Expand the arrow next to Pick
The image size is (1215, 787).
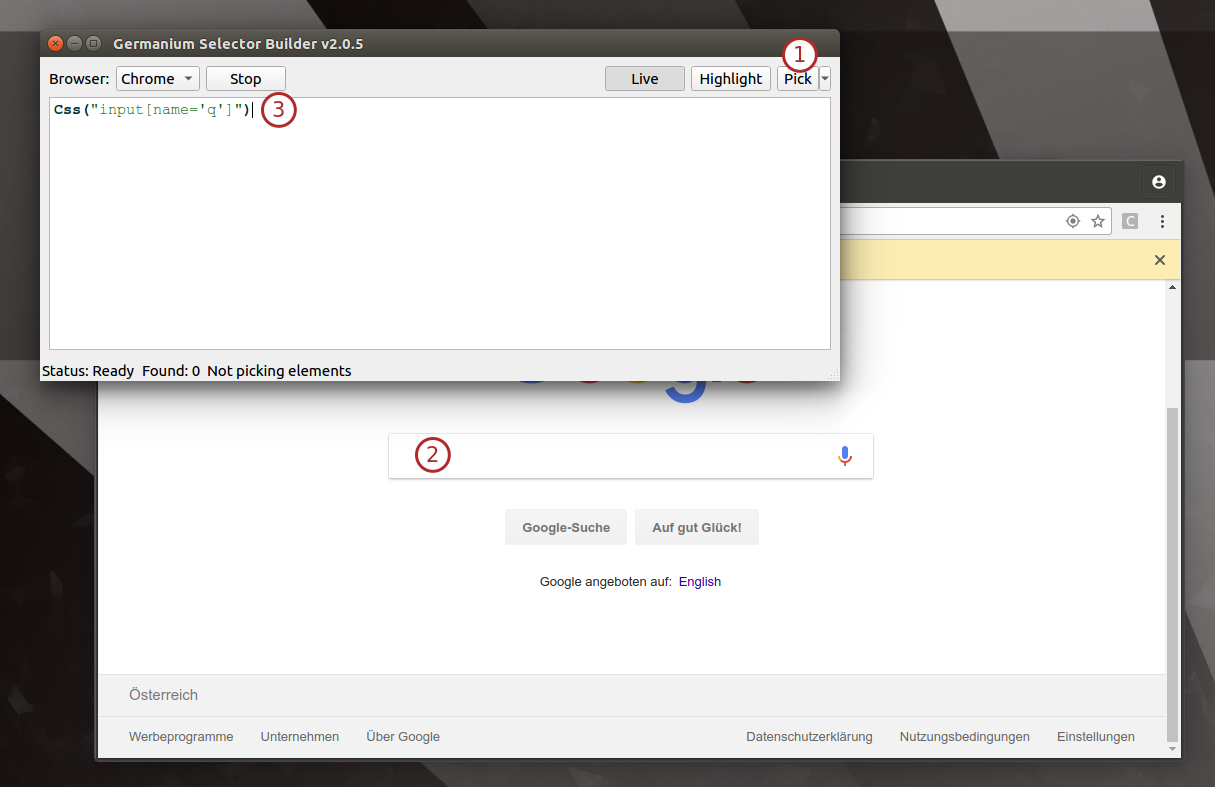(825, 79)
